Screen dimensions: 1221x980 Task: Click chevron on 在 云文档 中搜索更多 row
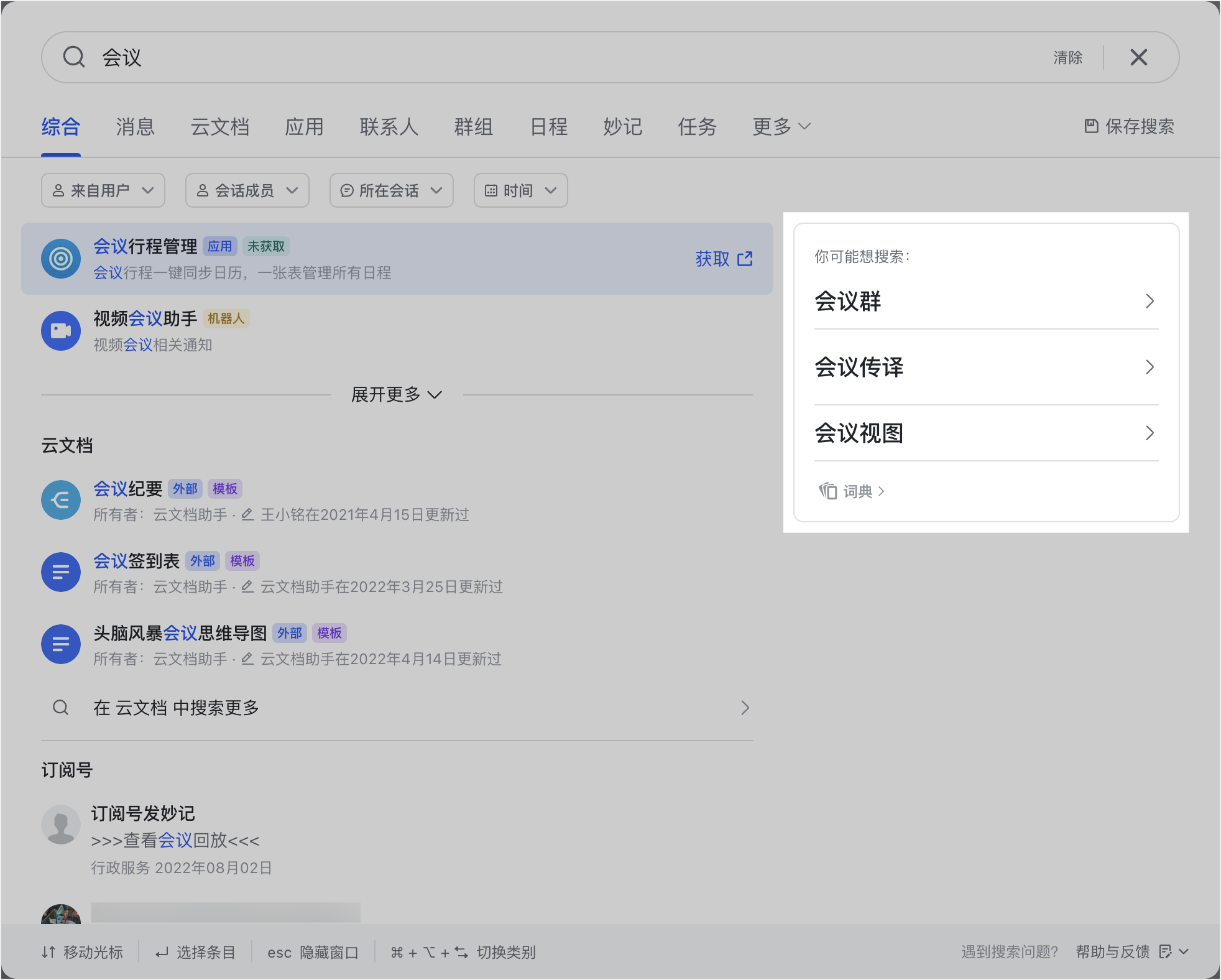click(745, 708)
